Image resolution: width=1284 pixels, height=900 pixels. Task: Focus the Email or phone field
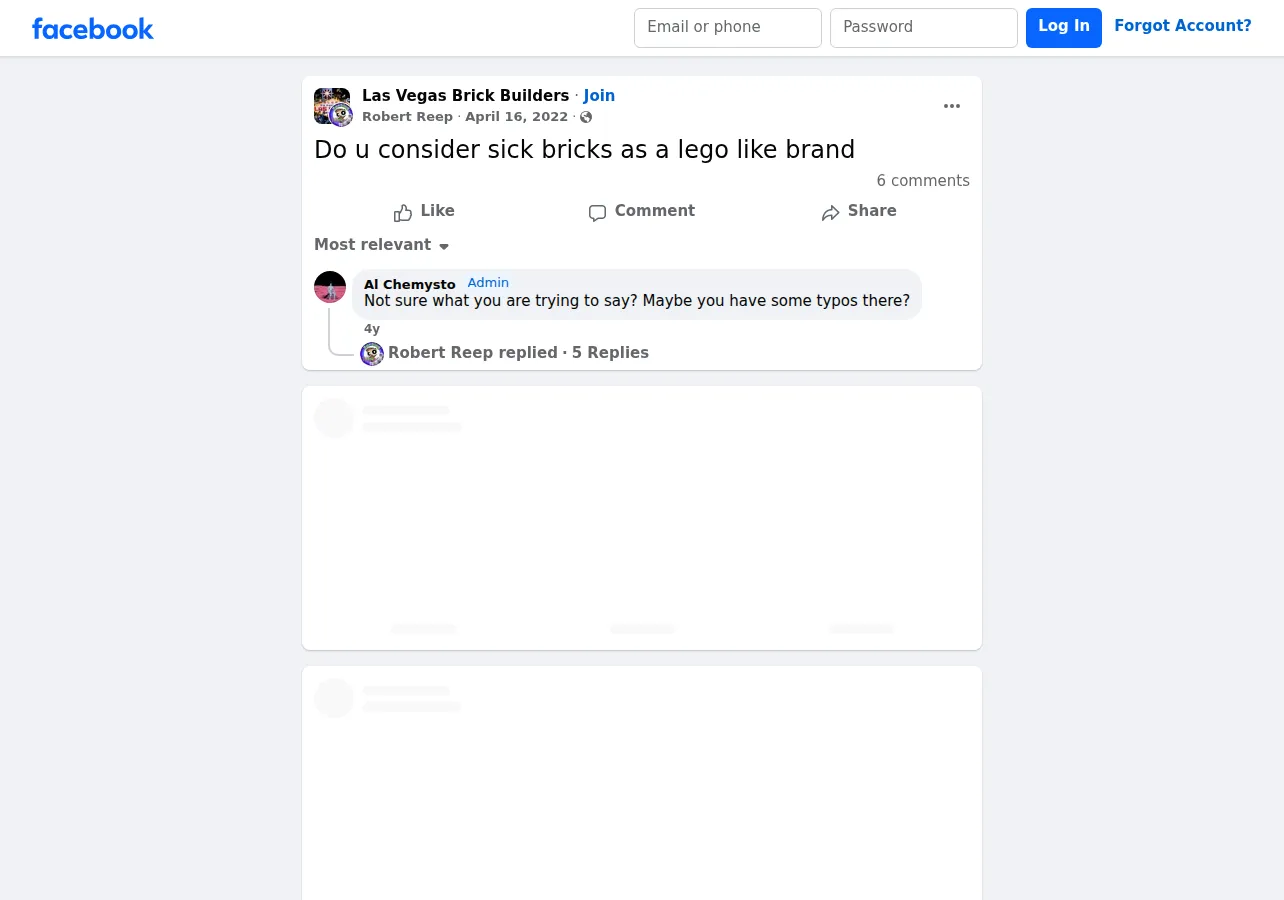(728, 28)
